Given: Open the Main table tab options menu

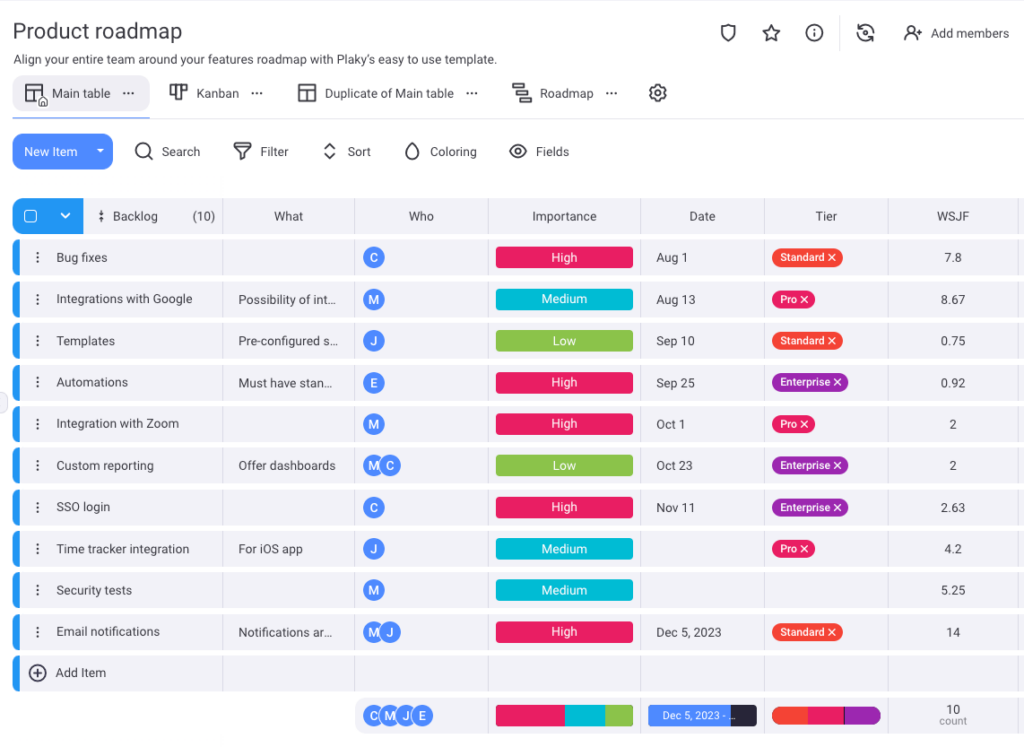Looking at the screenshot, I should click(128, 93).
